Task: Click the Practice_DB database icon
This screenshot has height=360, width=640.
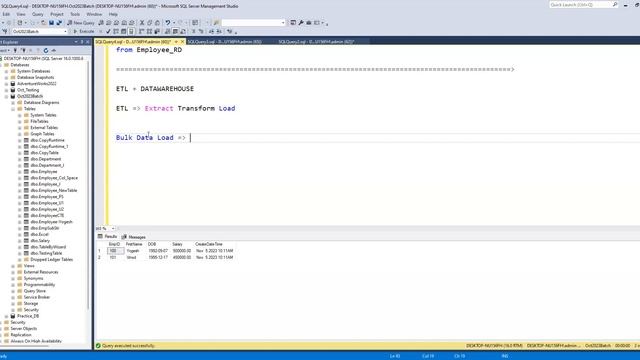Action: pyautogui.click(x=13, y=316)
